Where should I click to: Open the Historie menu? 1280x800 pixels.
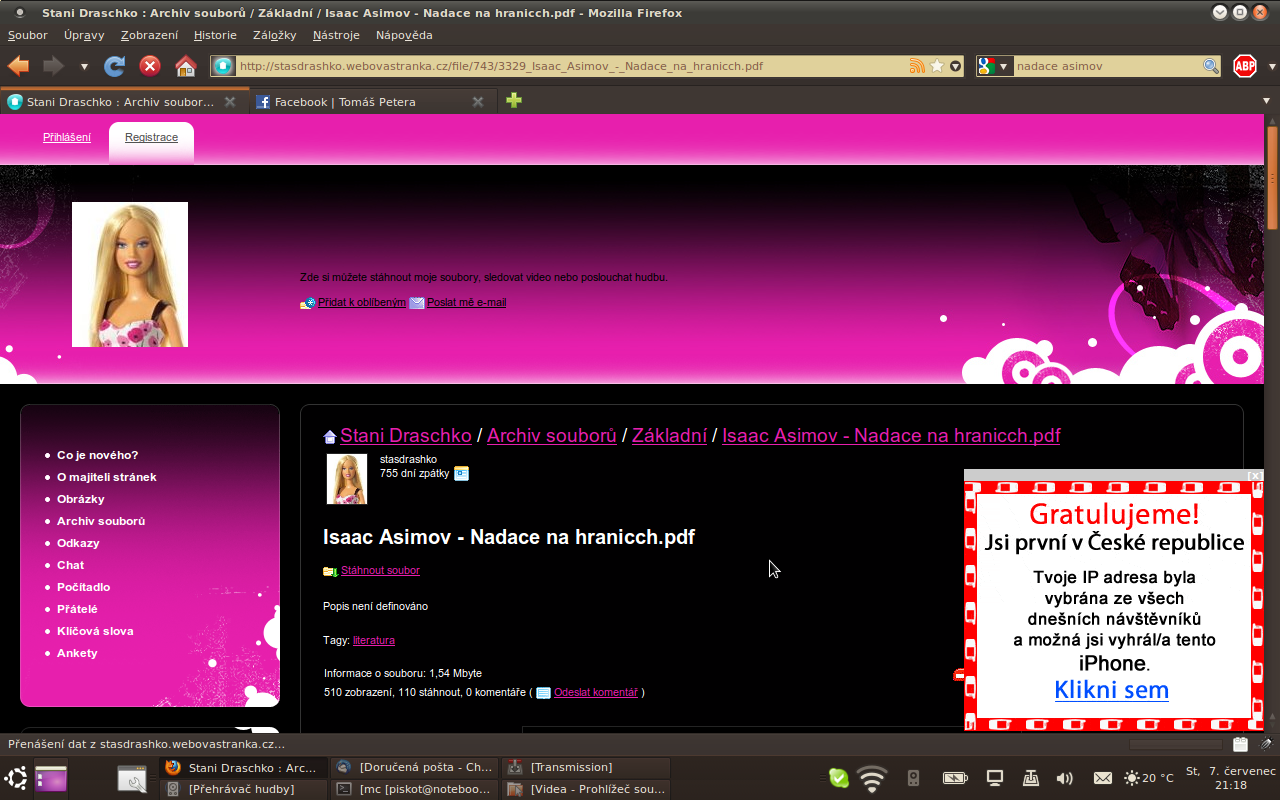pos(215,35)
